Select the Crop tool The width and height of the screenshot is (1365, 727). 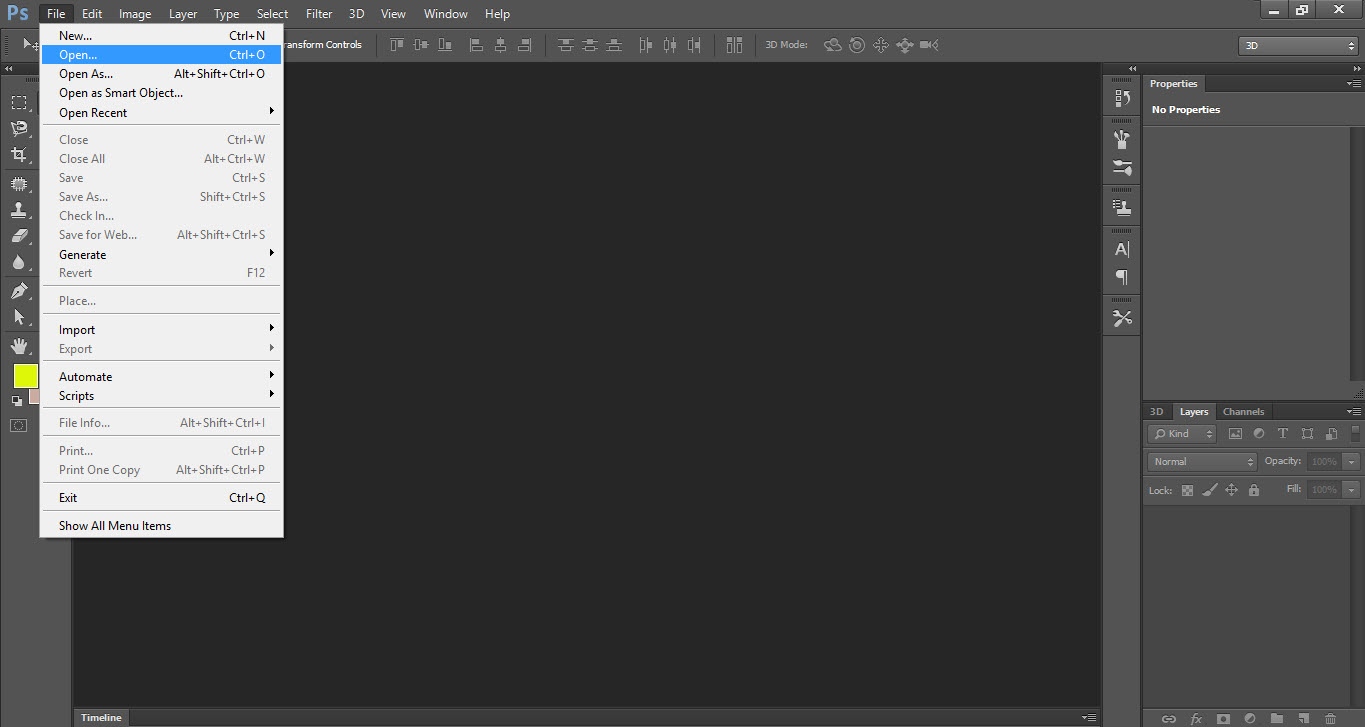coord(19,155)
